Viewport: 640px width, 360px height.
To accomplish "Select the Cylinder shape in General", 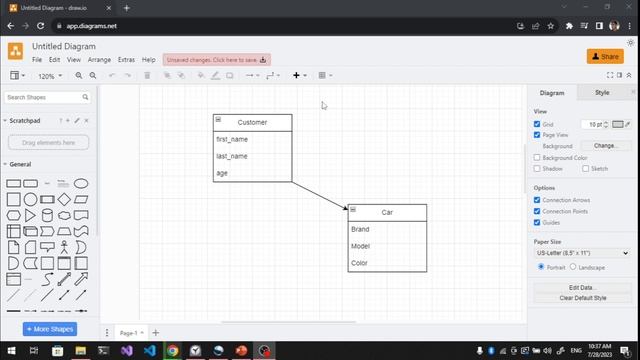I will click(x=47, y=216).
